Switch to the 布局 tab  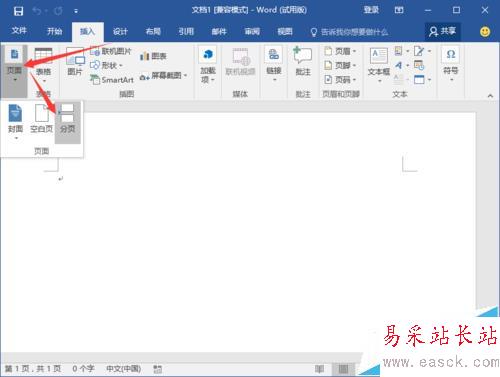coord(153,31)
